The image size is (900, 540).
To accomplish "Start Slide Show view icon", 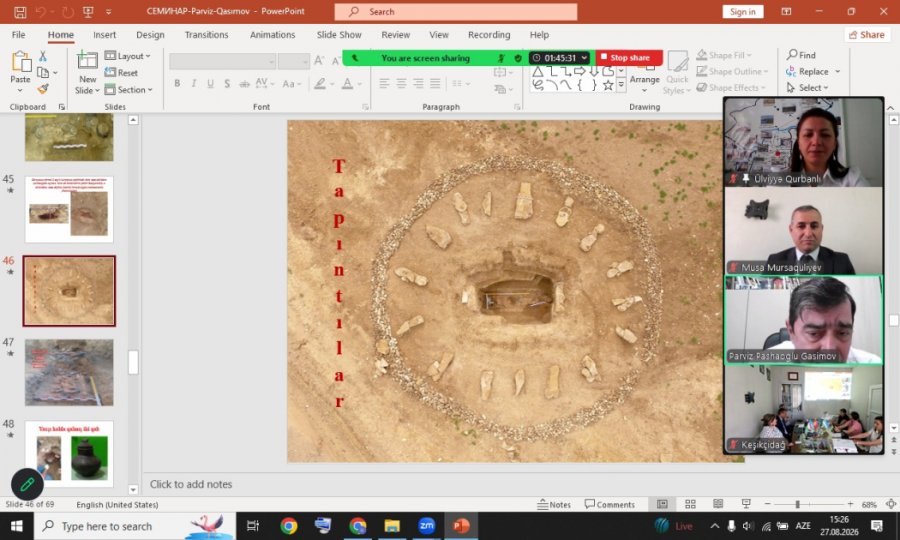I will (x=746, y=504).
